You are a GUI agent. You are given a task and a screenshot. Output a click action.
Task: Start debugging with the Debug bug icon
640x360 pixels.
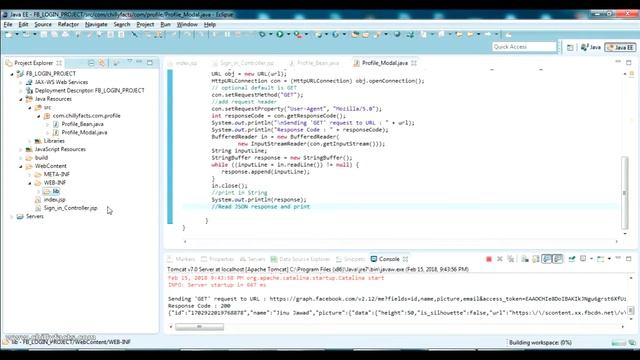click(x=262, y=35)
